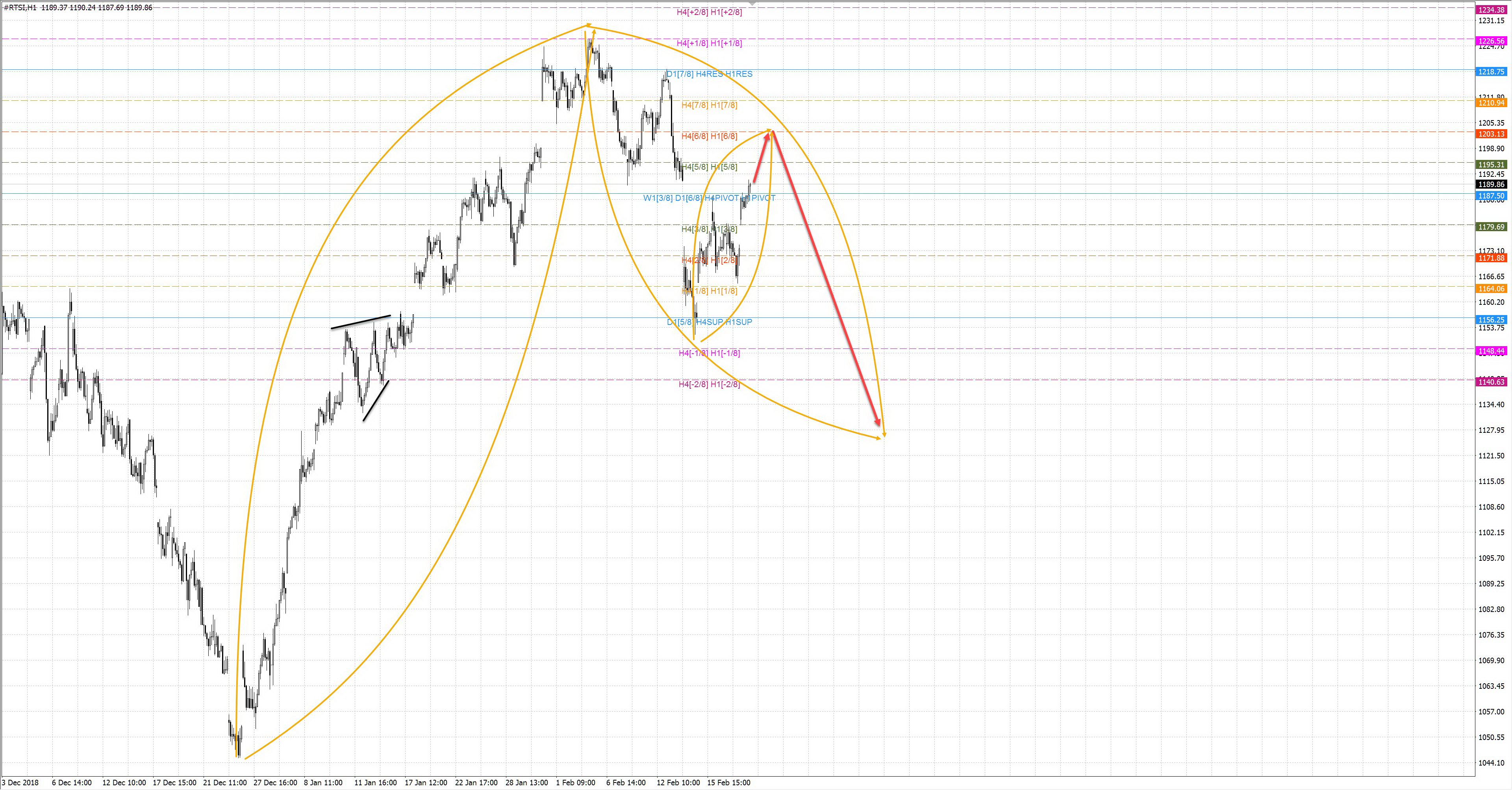
Task: Click the 'D1[7/8] H4RES H1RES' level label
Action: pyautogui.click(x=709, y=74)
